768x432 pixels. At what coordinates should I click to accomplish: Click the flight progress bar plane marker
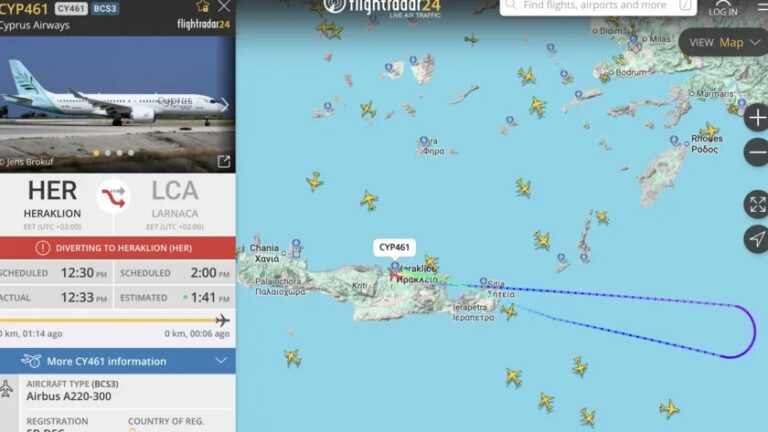tap(222, 320)
